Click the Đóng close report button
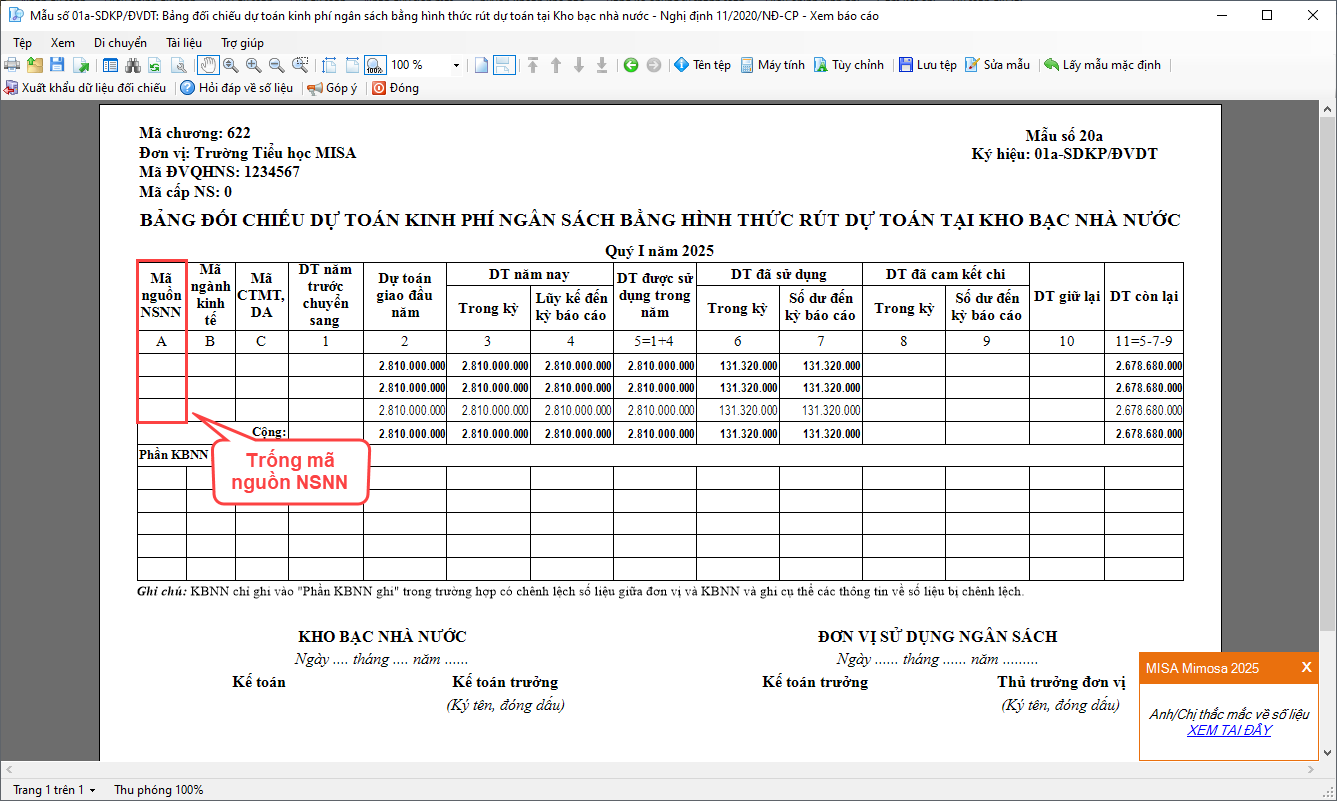The height and width of the screenshot is (801, 1337). 395,88
